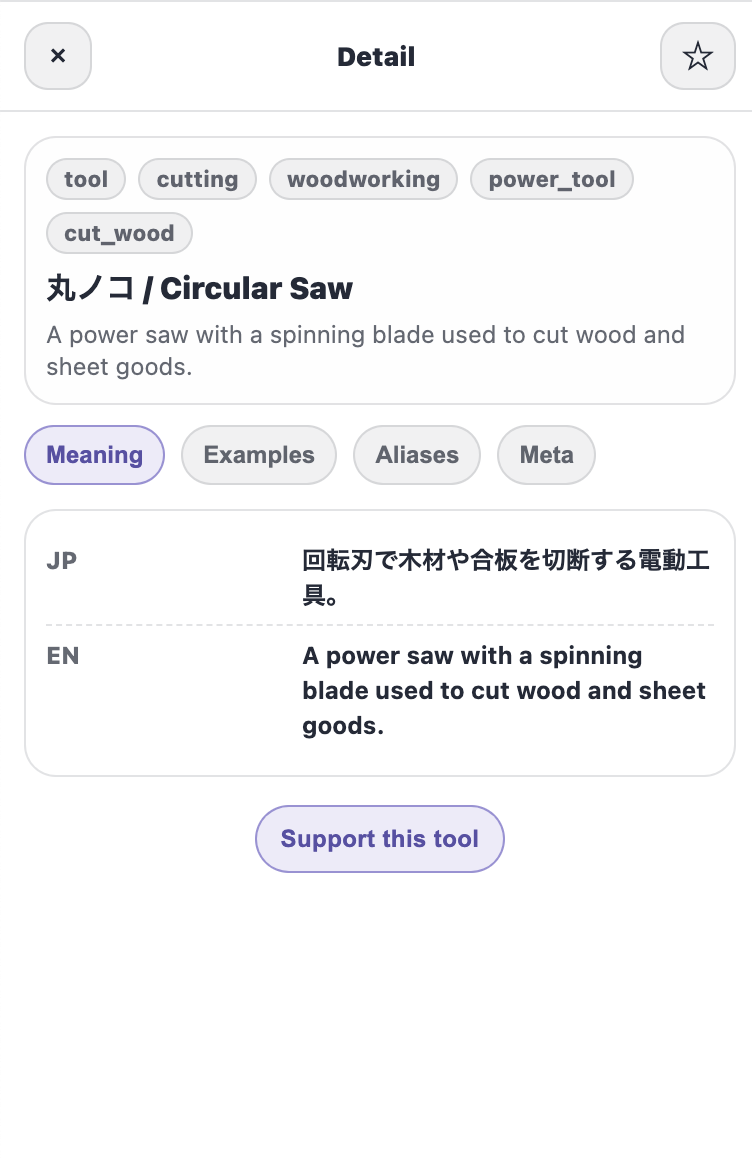The image size is (752, 1160).
Task: Click the Detail header title
Action: coord(376,56)
